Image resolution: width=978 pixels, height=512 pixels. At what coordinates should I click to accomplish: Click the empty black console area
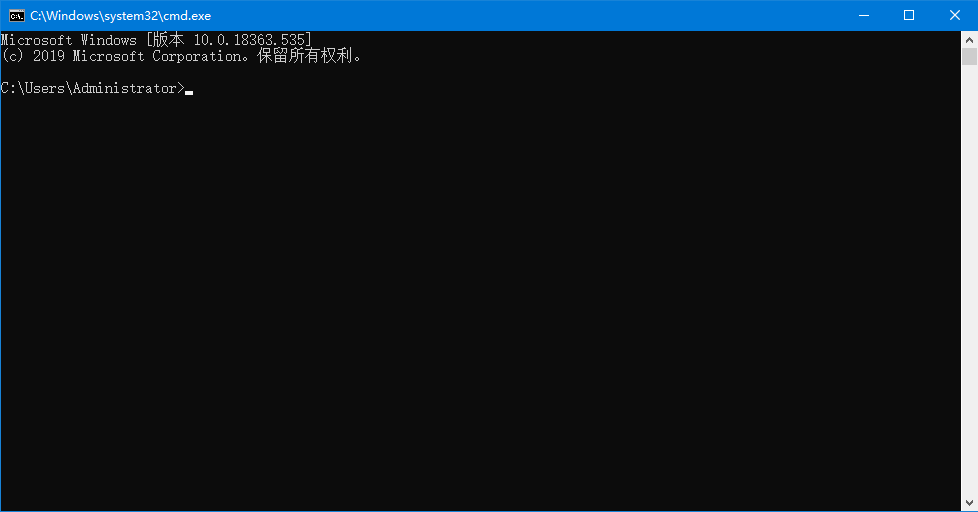(480, 299)
